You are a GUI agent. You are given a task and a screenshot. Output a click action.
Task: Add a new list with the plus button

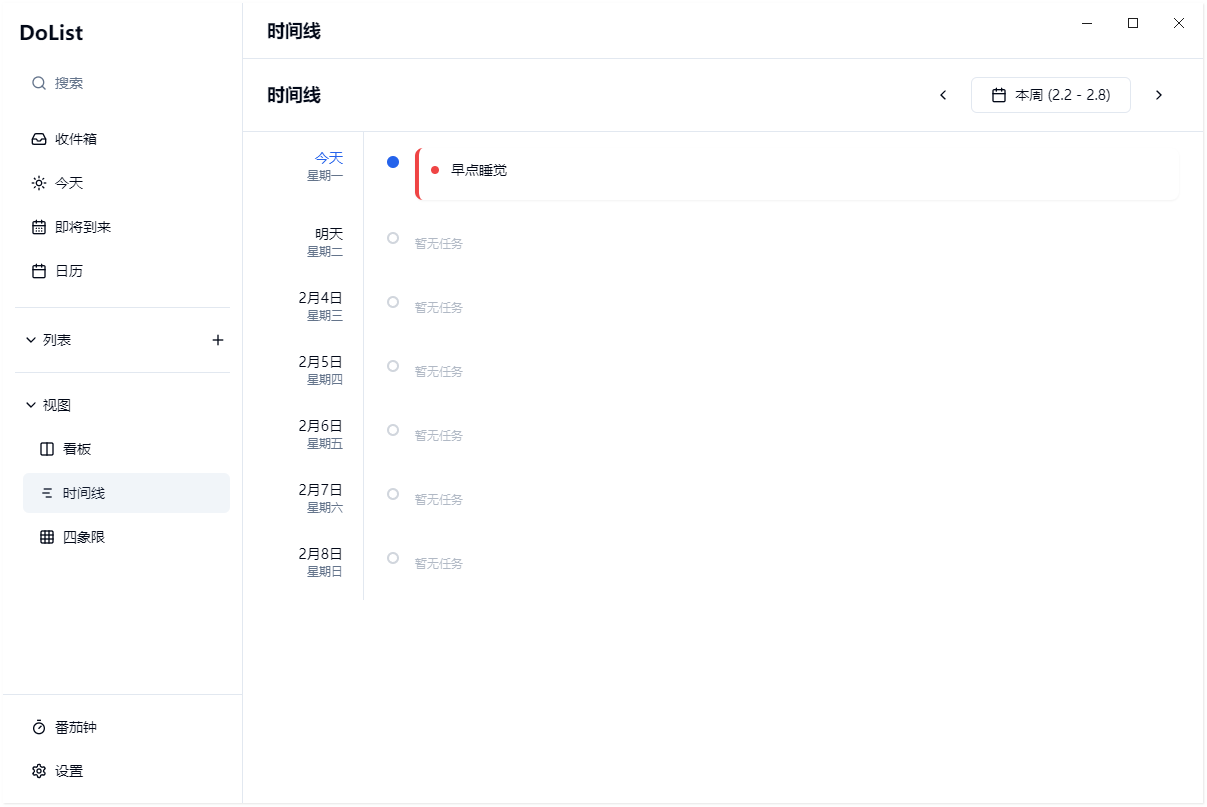pos(218,340)
